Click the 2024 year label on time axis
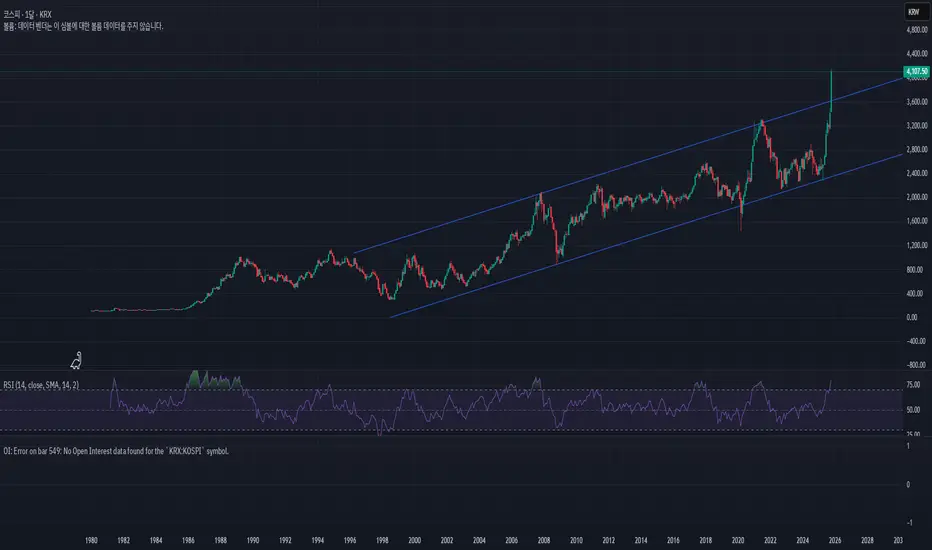 click(x=802, y=540)
